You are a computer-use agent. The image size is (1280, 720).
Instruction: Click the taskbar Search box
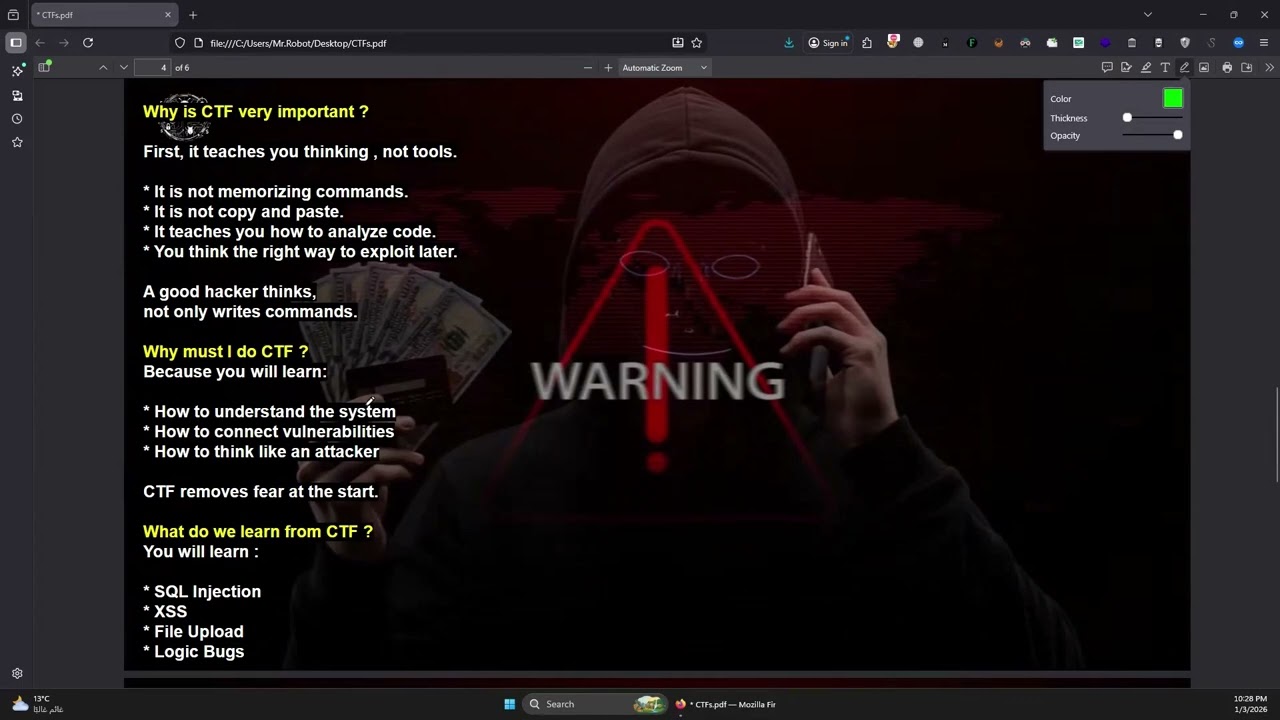pyautogui.click(x=595, y=704)
